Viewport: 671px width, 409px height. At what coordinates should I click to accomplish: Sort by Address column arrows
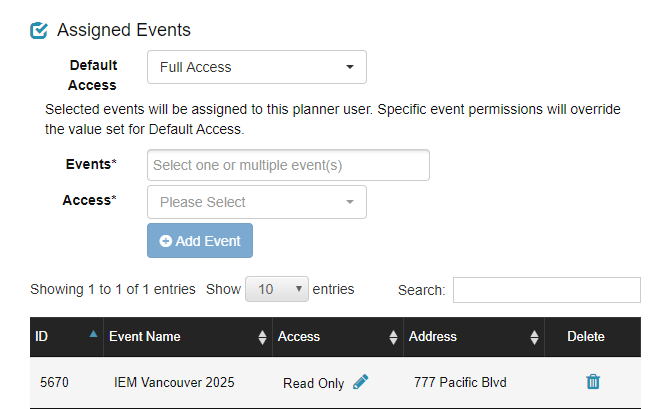(534, 337)
